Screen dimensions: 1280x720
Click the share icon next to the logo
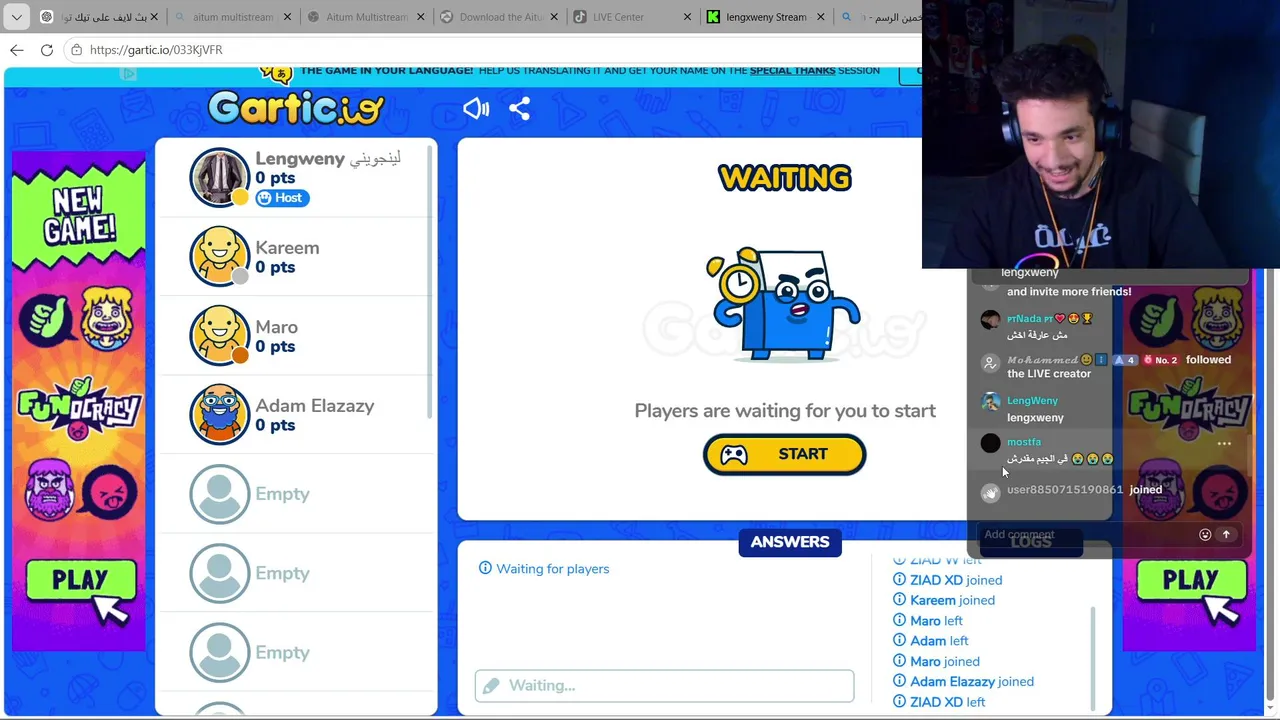point(519,108)
